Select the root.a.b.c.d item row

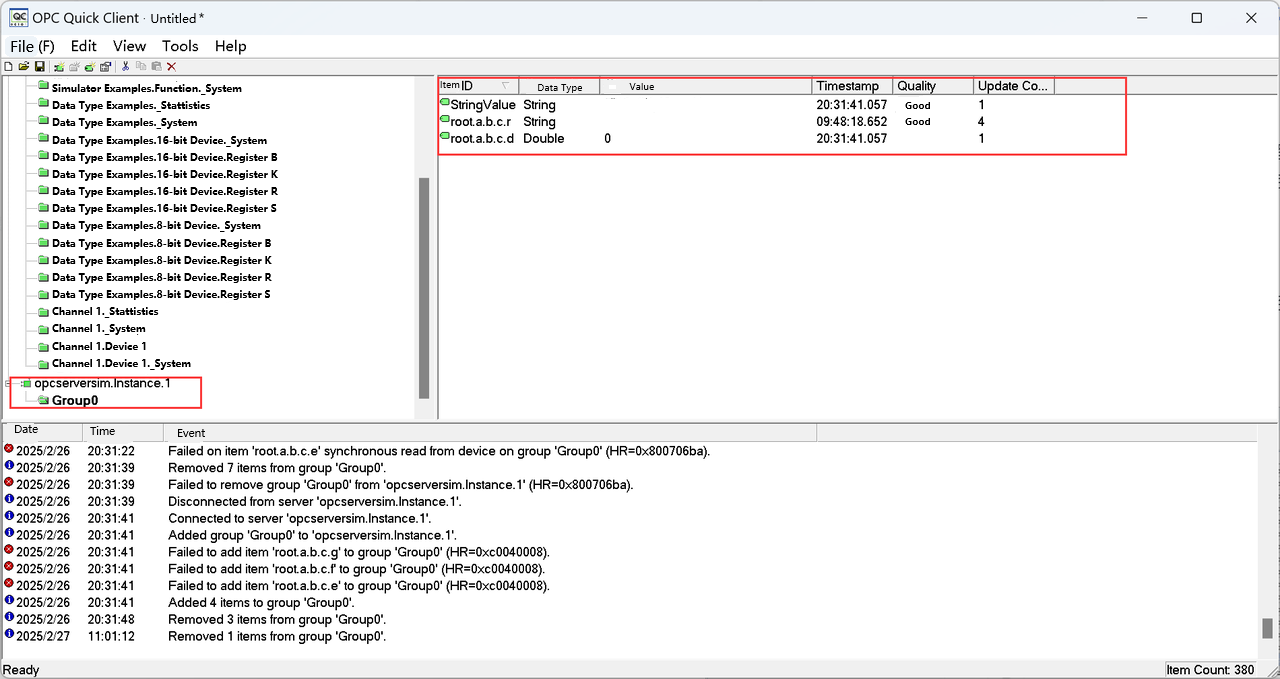(482, 139)
